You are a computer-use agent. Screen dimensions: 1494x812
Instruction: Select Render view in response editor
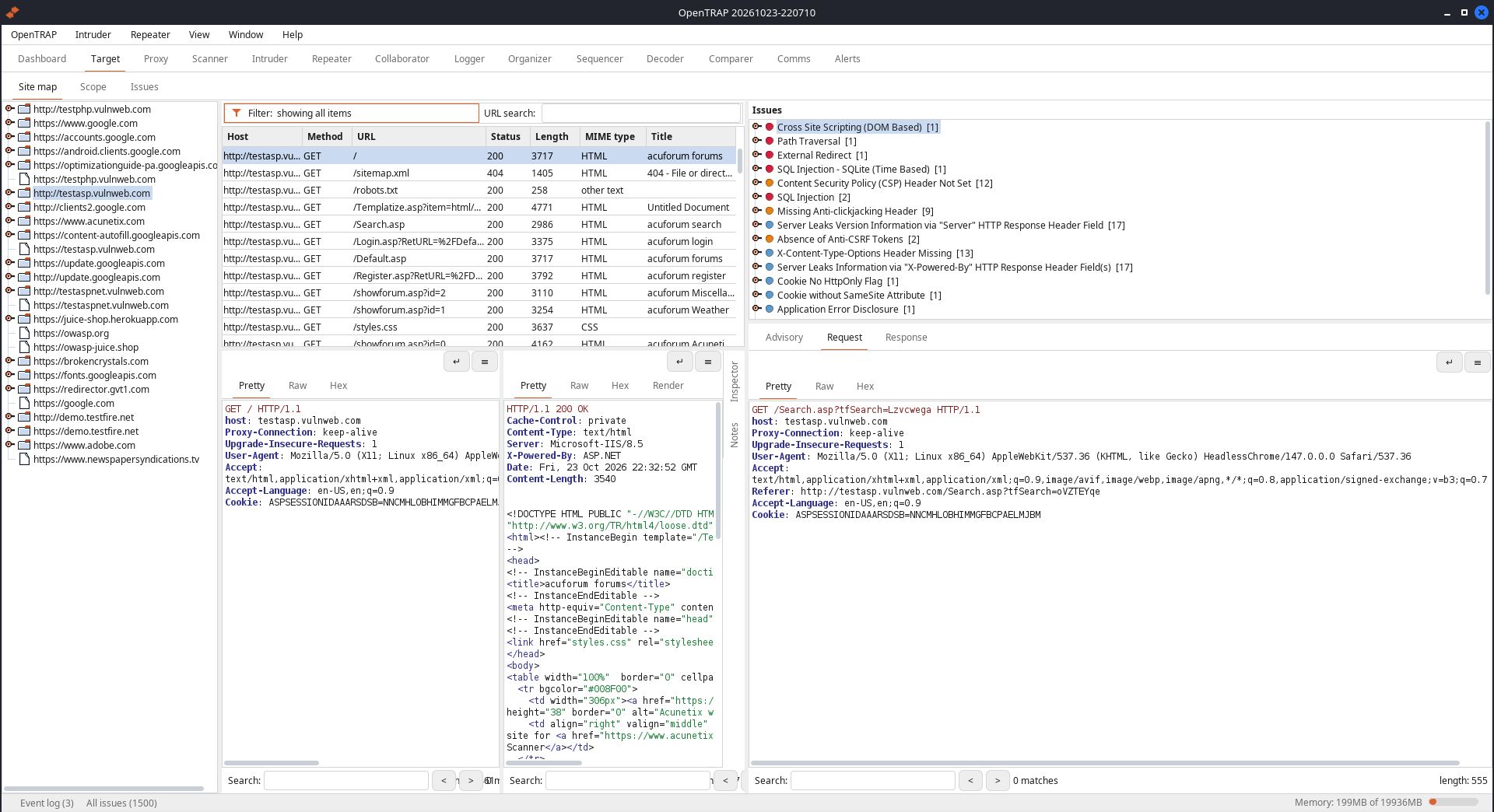point(668,386)
